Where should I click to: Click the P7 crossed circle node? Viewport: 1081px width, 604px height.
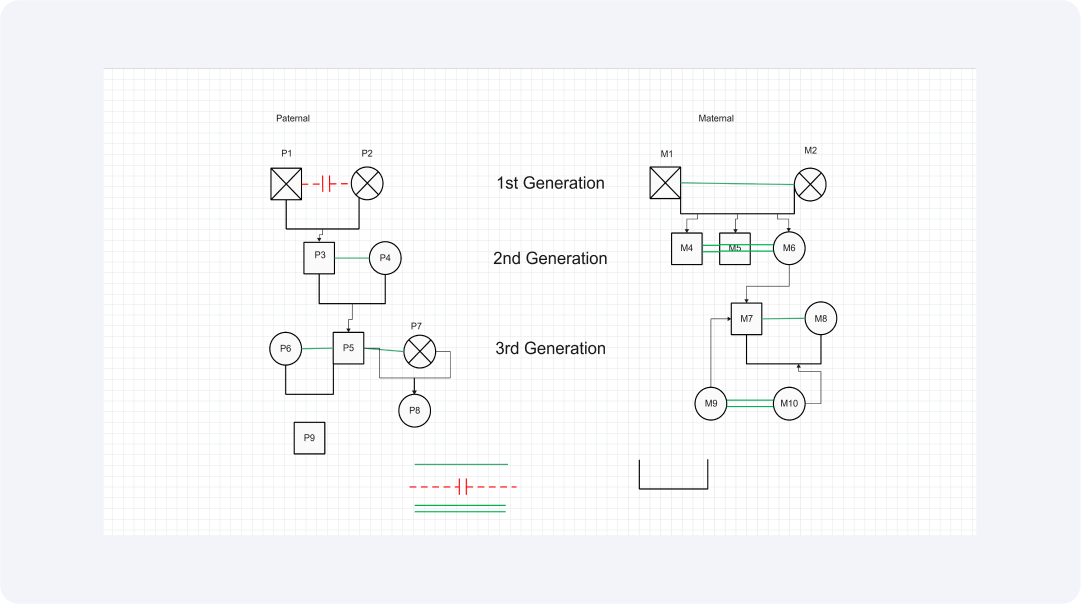pos(419,352)
